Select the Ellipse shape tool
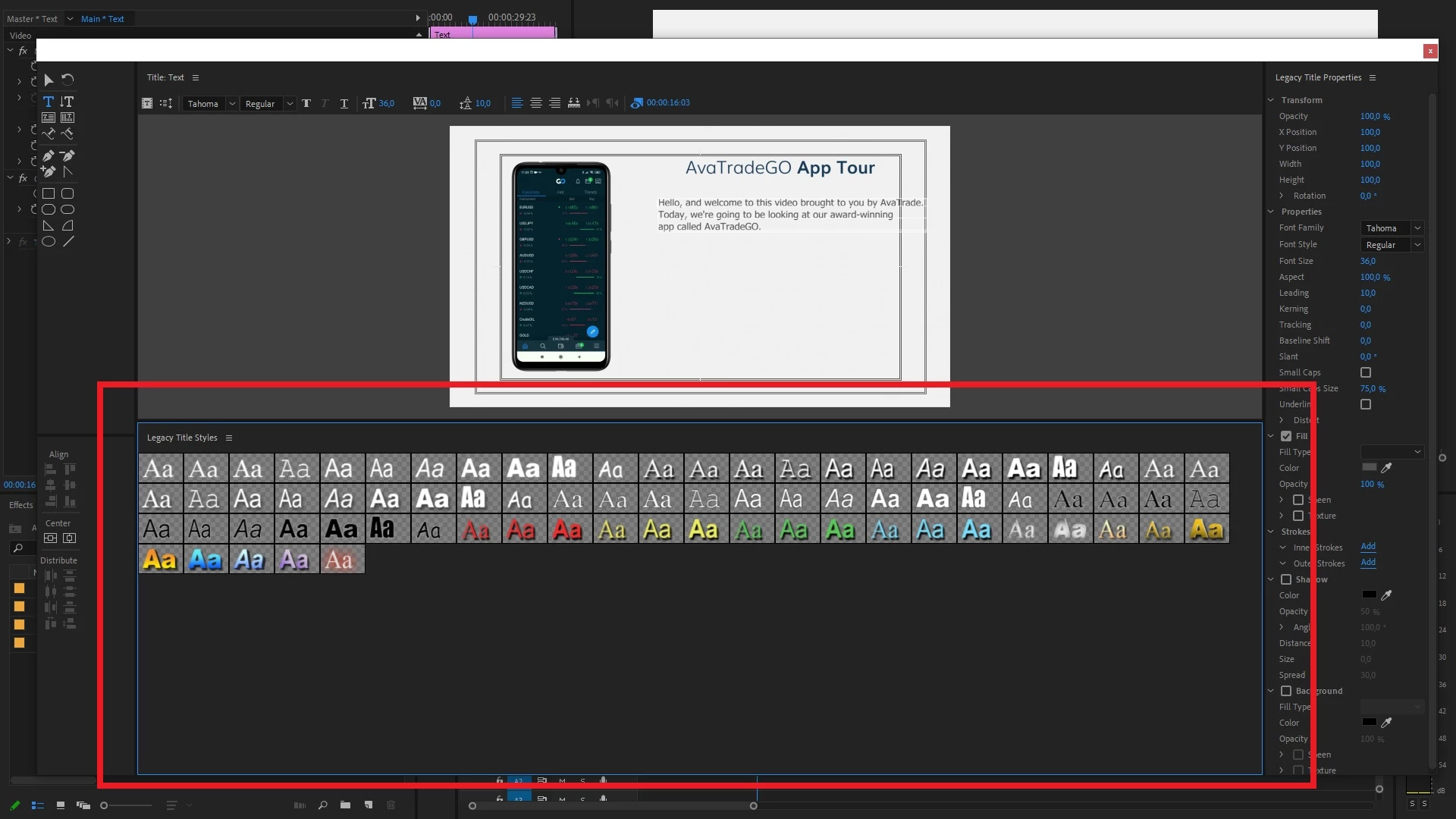1456x819 pixels. point(48,242)
